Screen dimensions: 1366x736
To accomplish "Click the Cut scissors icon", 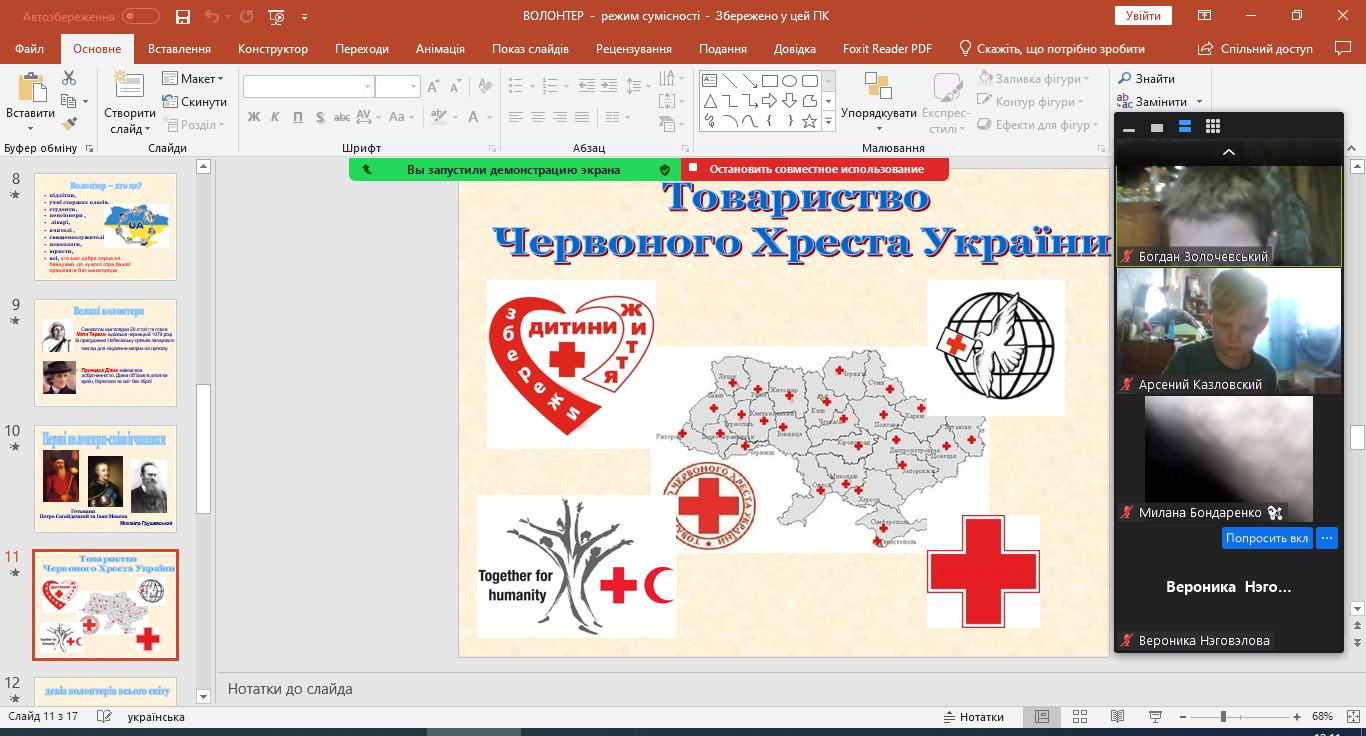I will (x=69, y=78).
